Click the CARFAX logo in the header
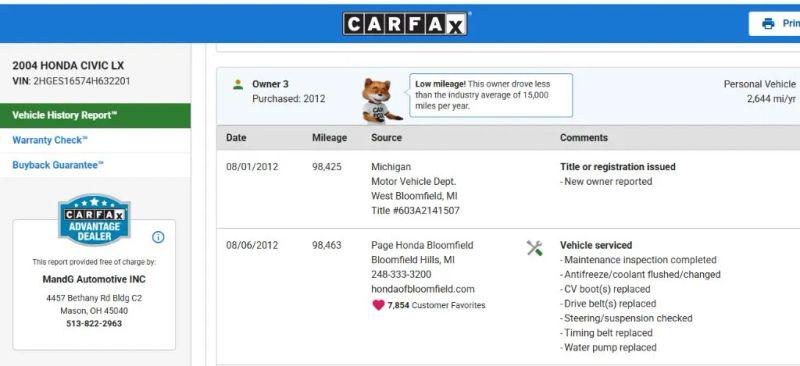 [405, 24]
